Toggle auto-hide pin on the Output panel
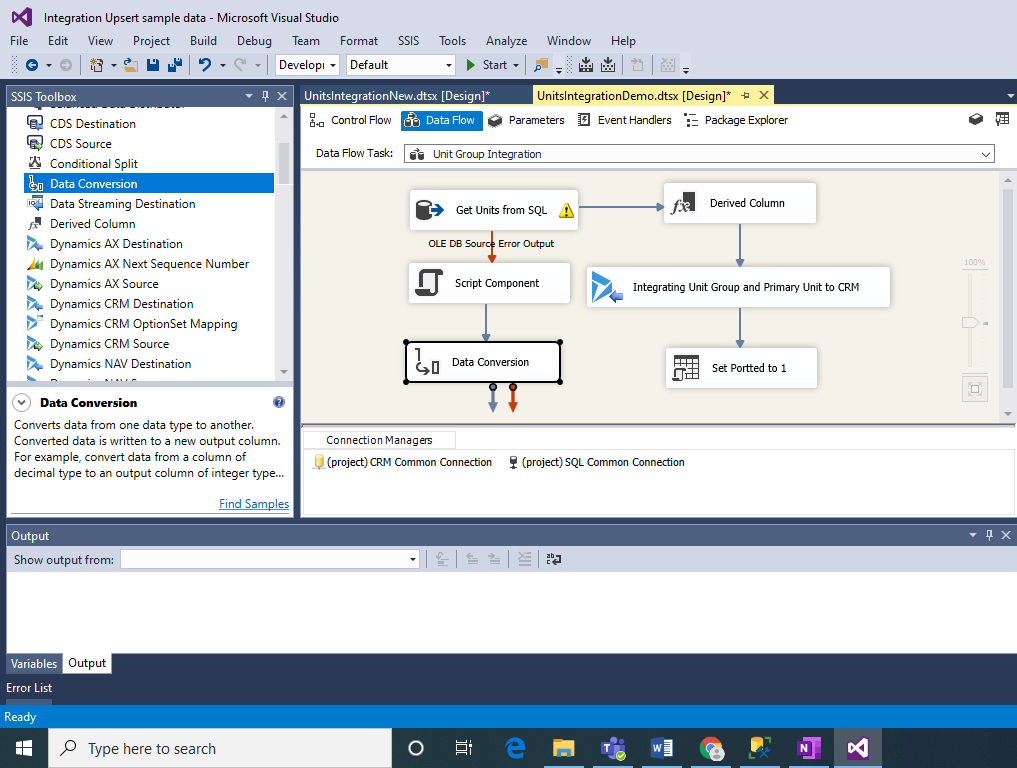This screenshot has width=1017, height=768. coord(989,535)
